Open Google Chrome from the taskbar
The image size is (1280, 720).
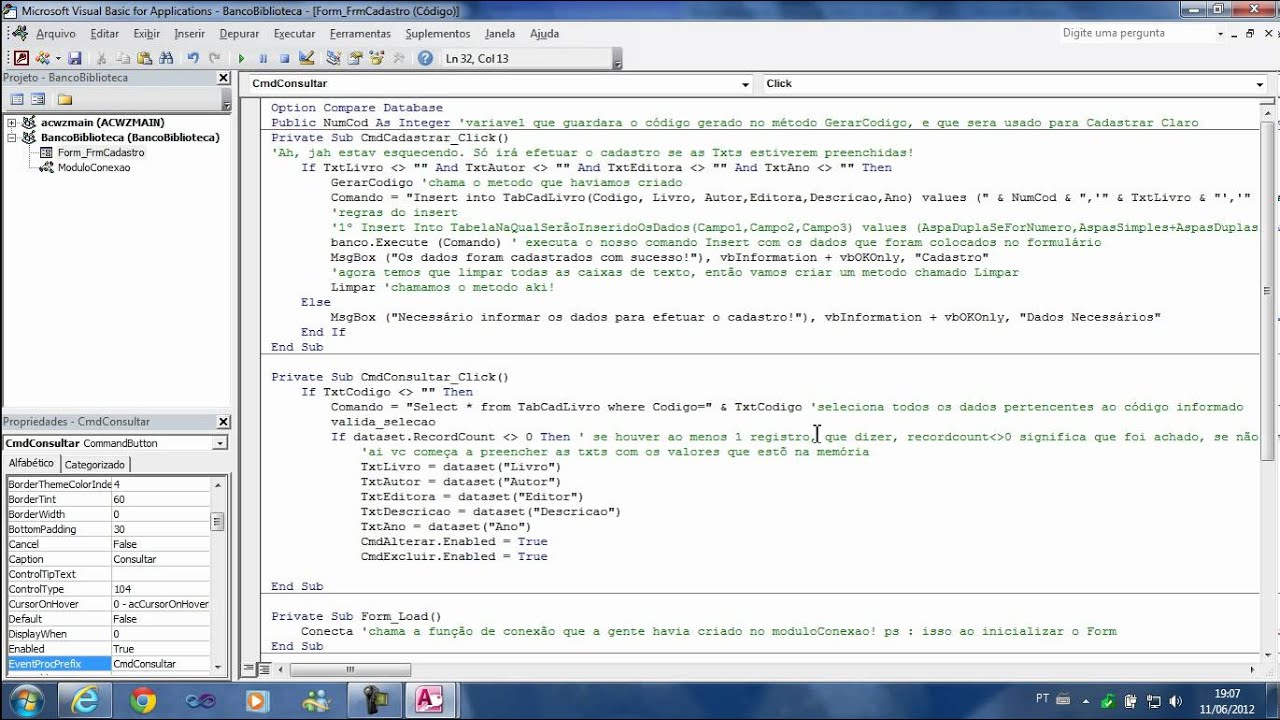(144, 699)
